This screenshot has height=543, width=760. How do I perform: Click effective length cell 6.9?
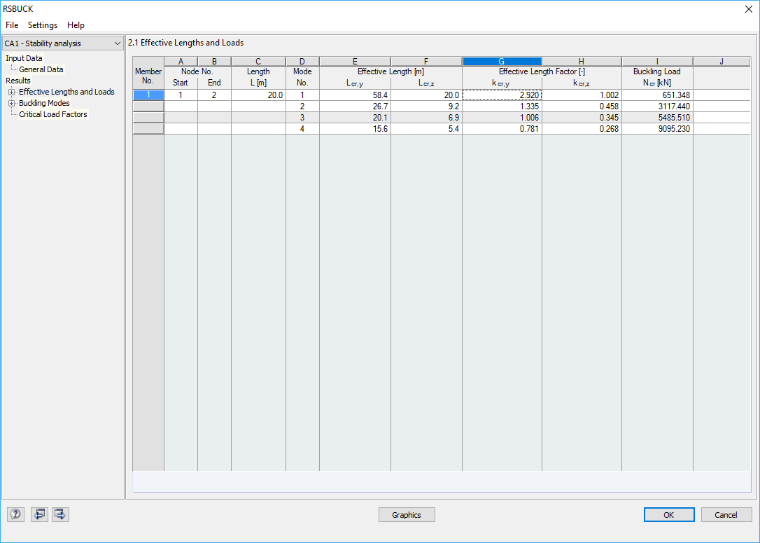(x=426, y=117)
